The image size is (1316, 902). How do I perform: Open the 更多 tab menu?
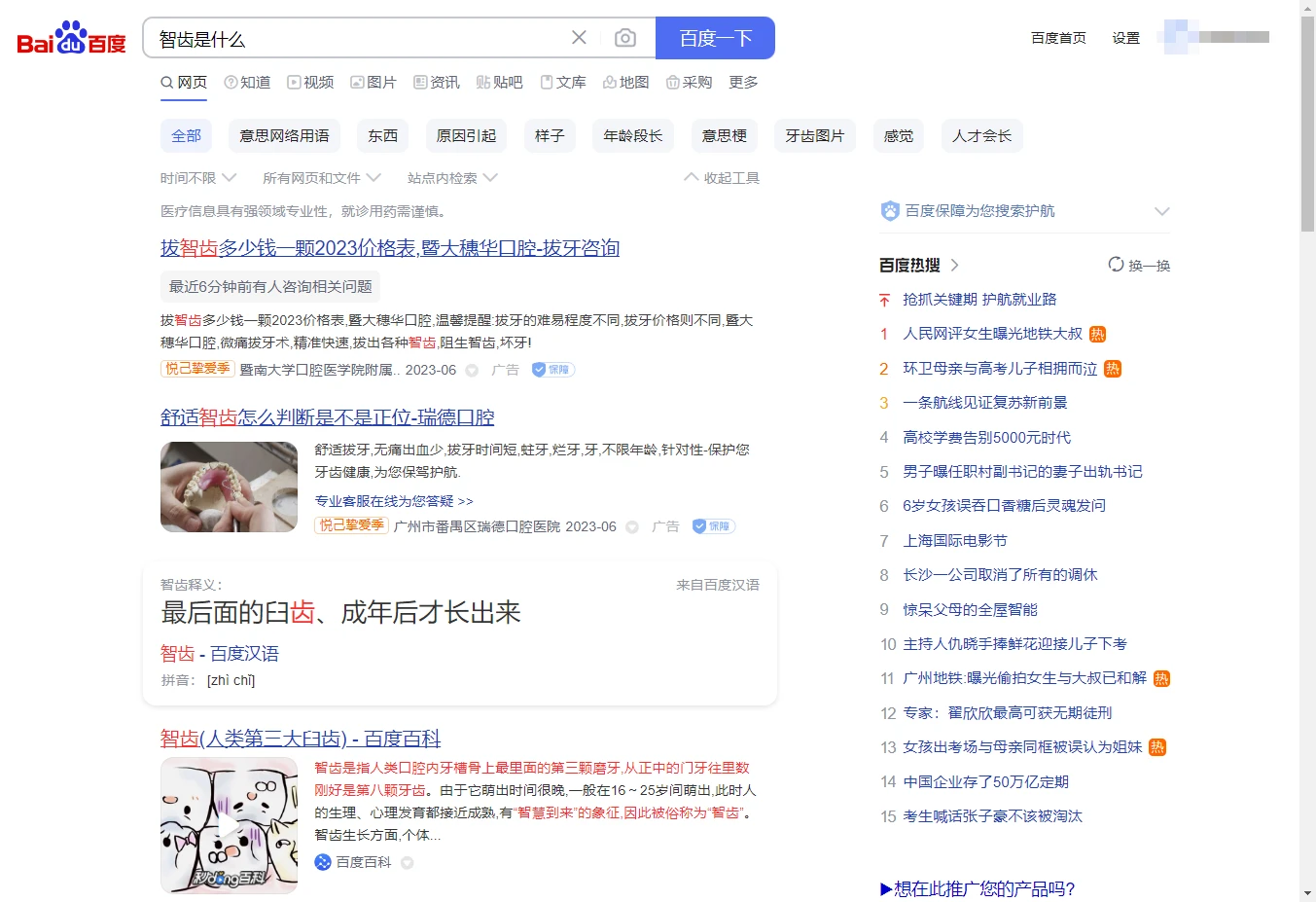[743, 83]
